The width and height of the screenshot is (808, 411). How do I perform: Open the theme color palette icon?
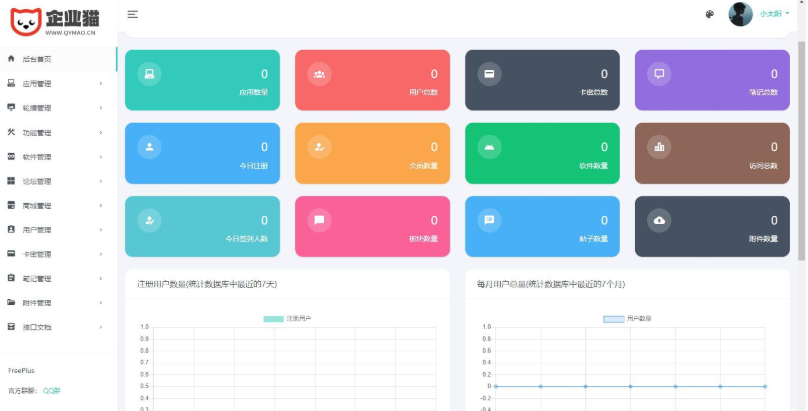coord(710,14)
